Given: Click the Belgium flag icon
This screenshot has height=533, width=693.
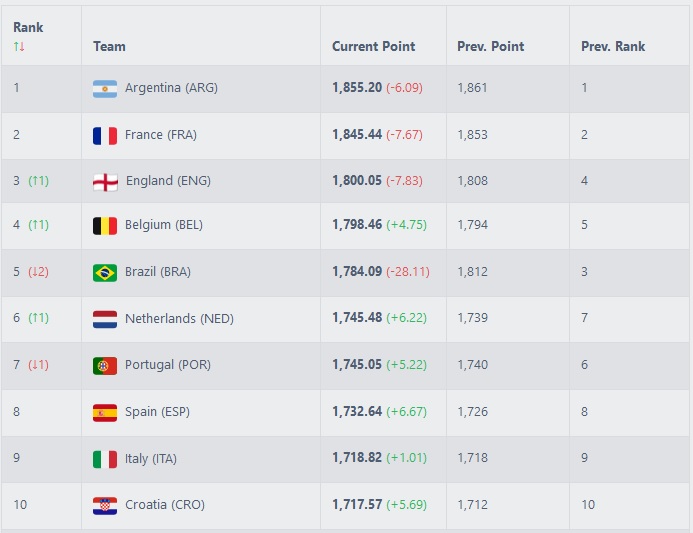Looking at the screenshot, I should [x=105, y=226].
